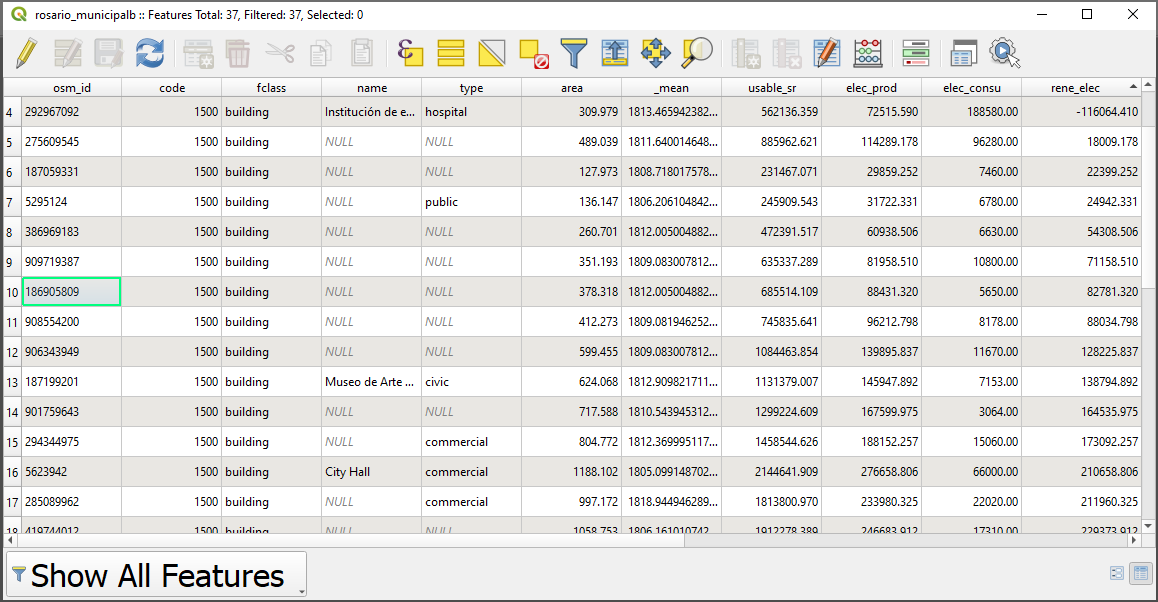Click the osm_id column header
1158x602 pixels.
72,88
